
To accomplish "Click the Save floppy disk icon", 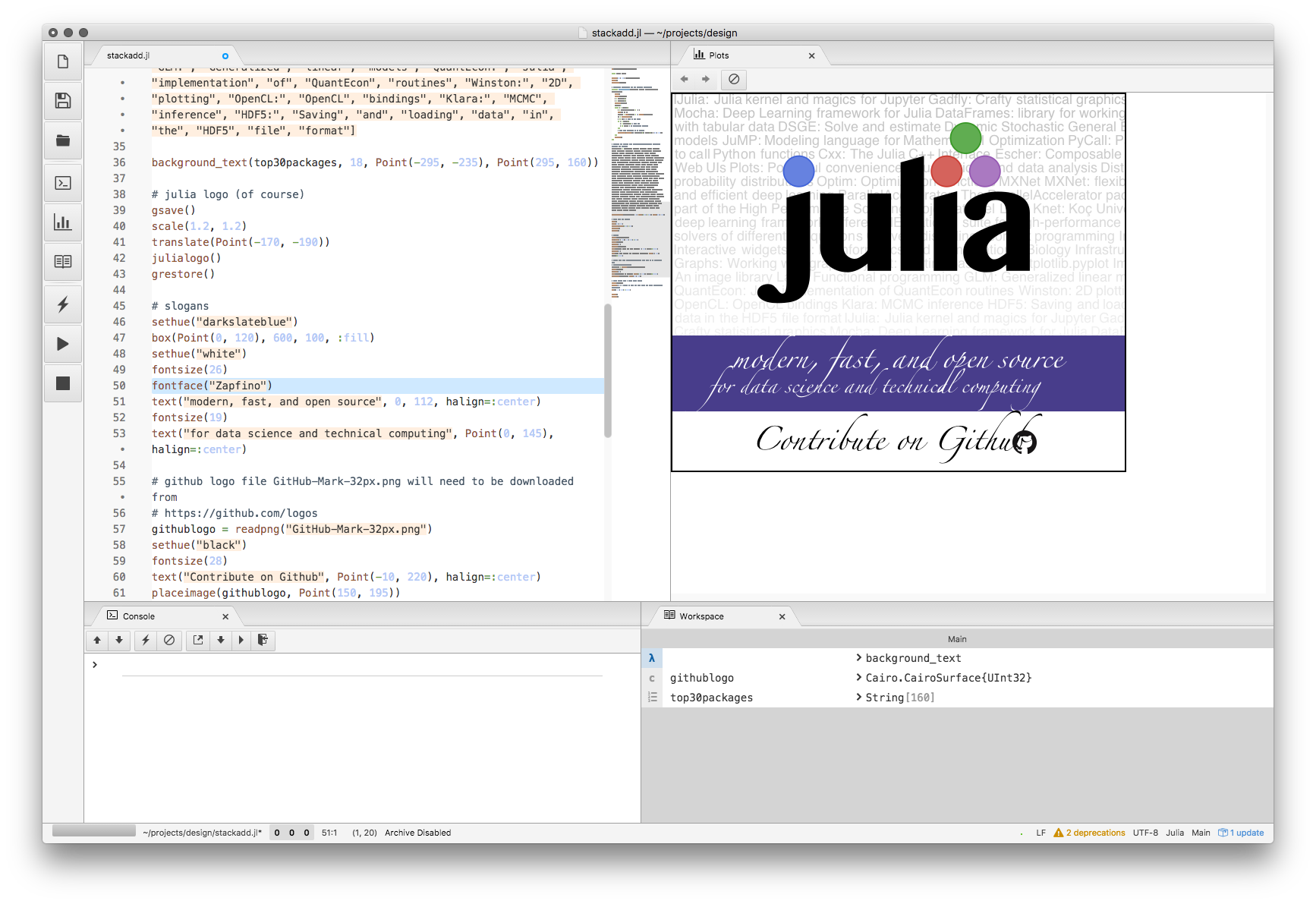I will click(63, 101).
